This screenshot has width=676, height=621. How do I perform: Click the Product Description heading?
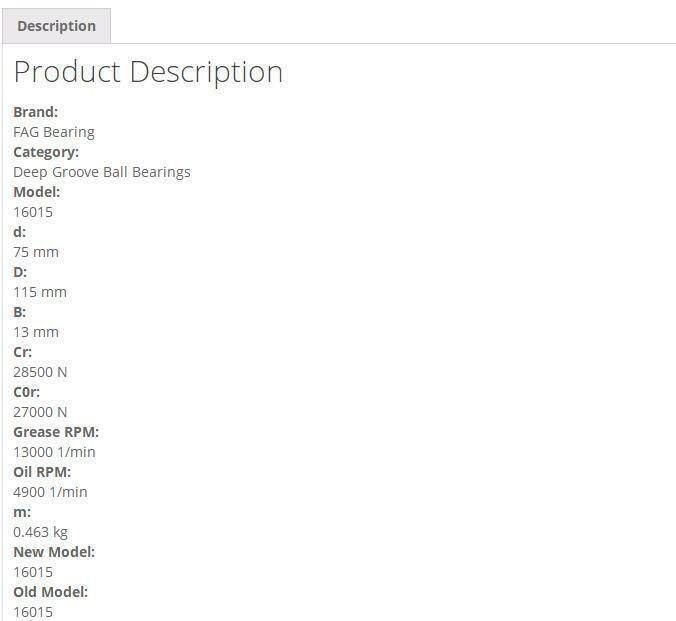click(148, 72)
